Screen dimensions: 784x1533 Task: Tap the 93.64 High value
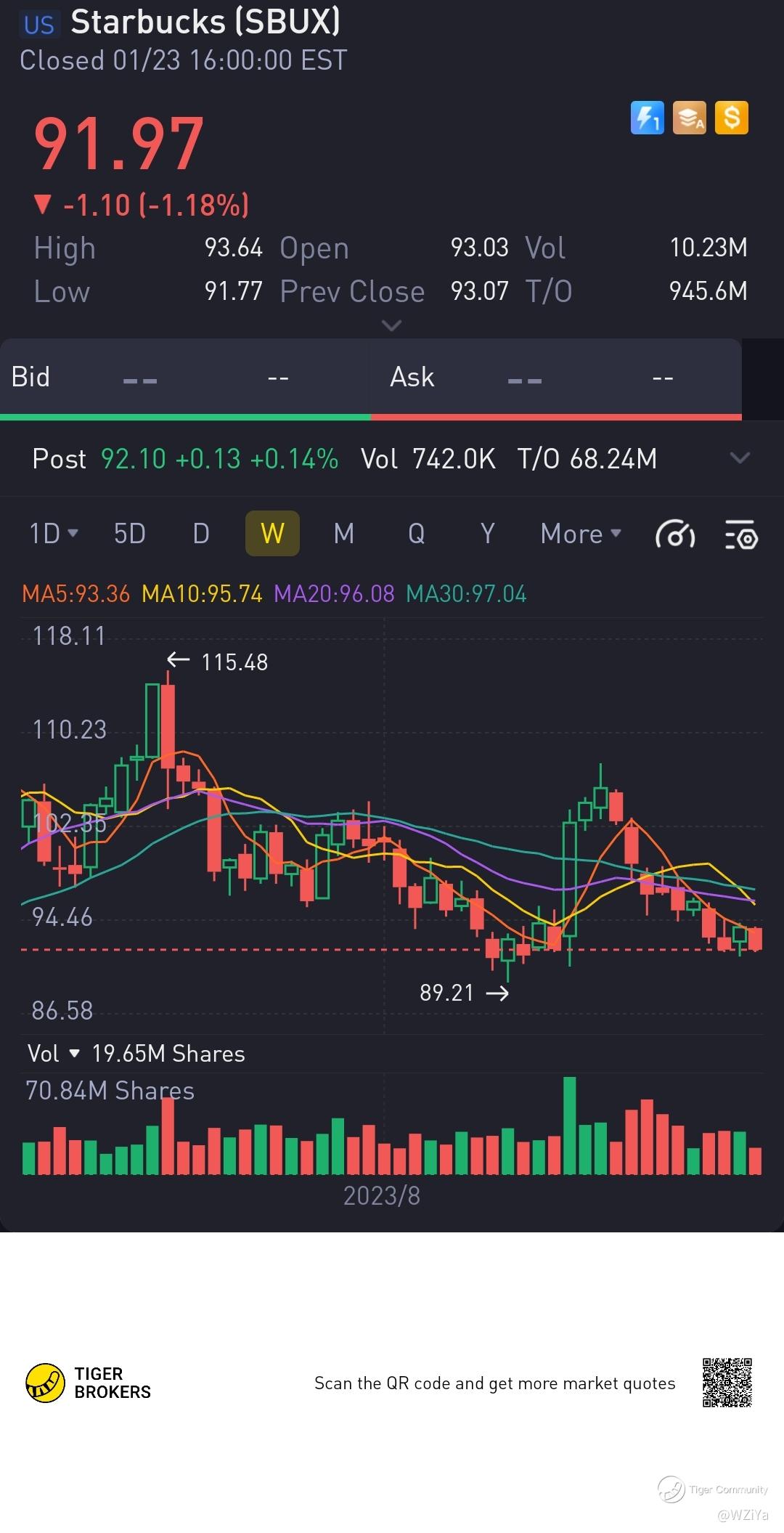coord(233,248)
